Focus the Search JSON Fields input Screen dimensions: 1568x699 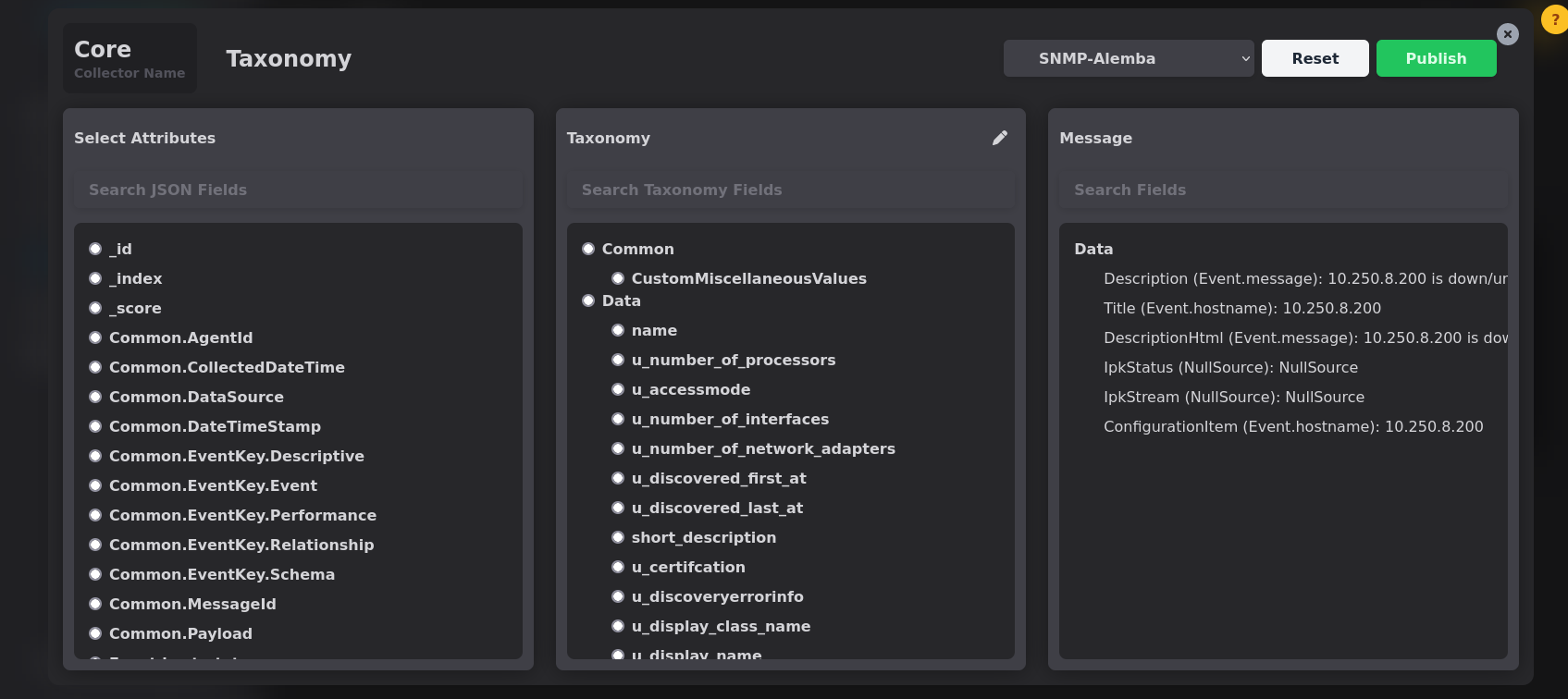click(298, 190)
